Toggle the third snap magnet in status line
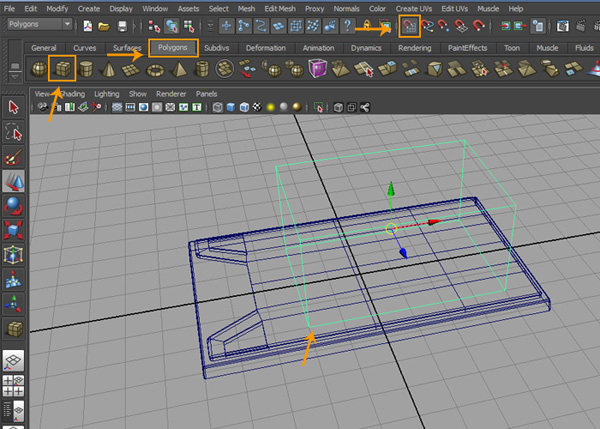 click(x=445, y=24)
